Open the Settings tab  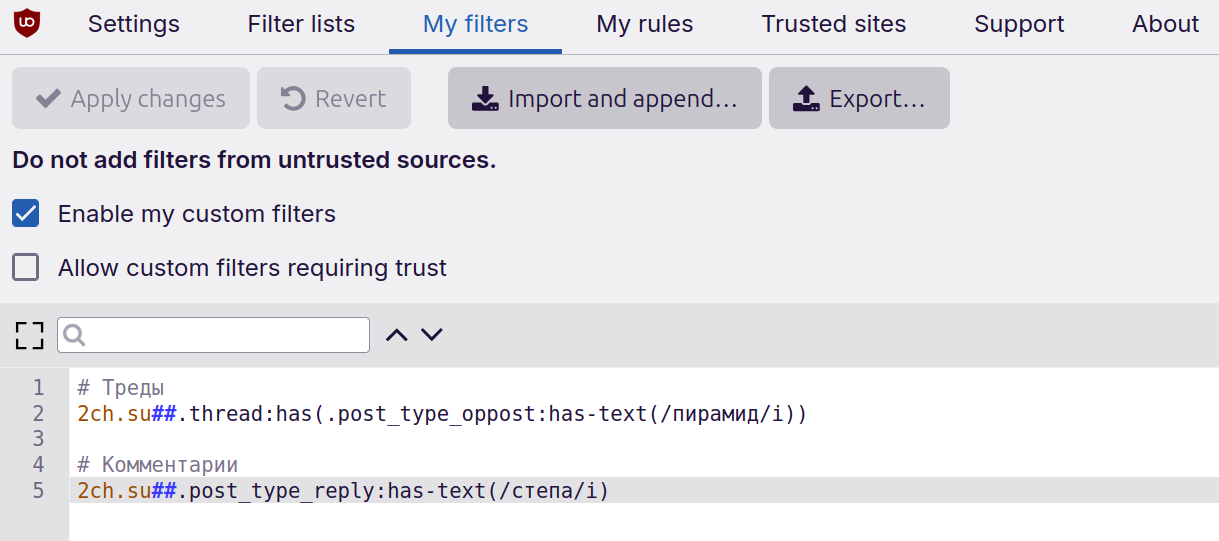(x=134, y=25)
